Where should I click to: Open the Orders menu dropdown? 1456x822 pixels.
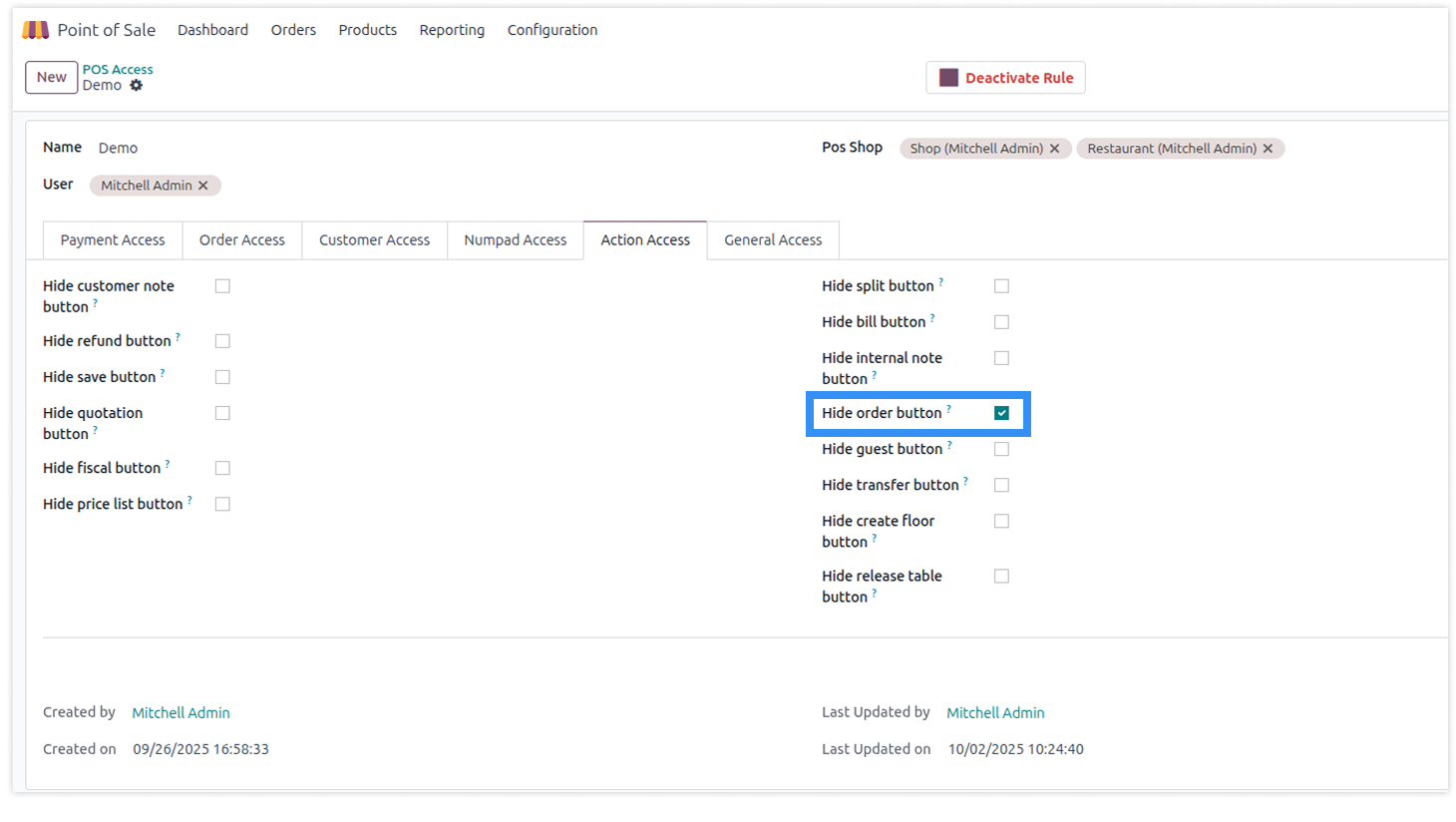pos(293,30)
